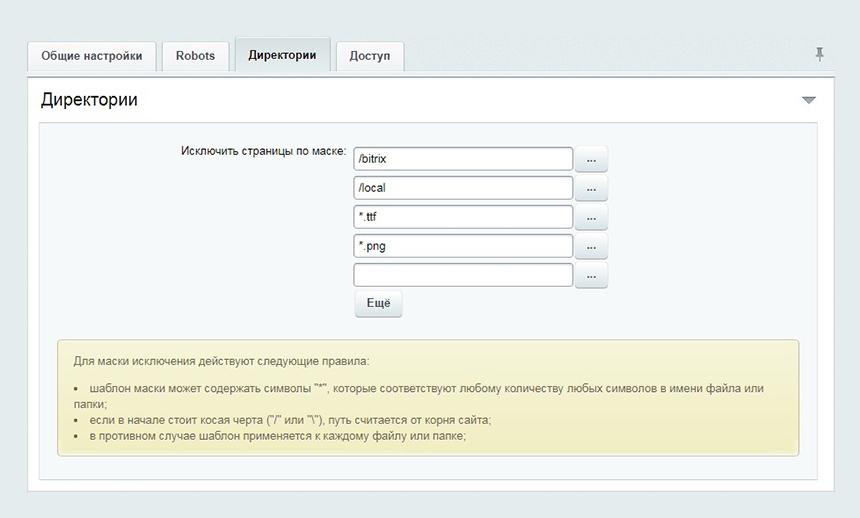Click rule starting with шаблон маски может
Image resolution: width=860 pixels, height=518 pixels.
tap(418, 396)
